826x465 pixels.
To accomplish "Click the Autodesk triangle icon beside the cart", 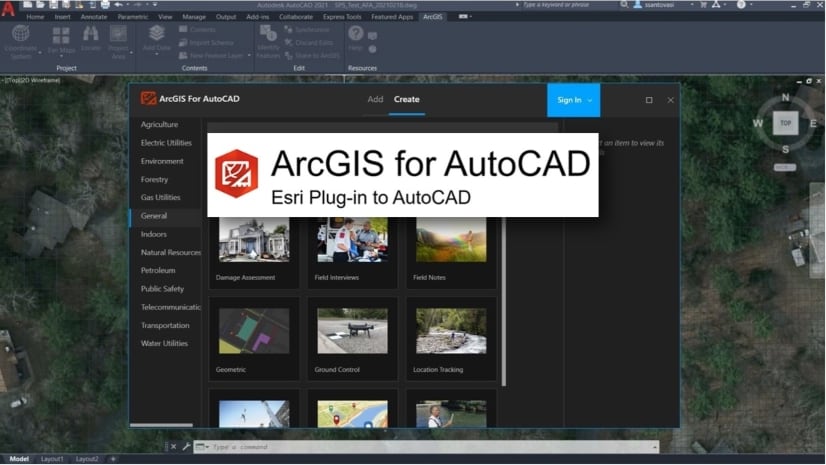I will click(x=716, y=5).
